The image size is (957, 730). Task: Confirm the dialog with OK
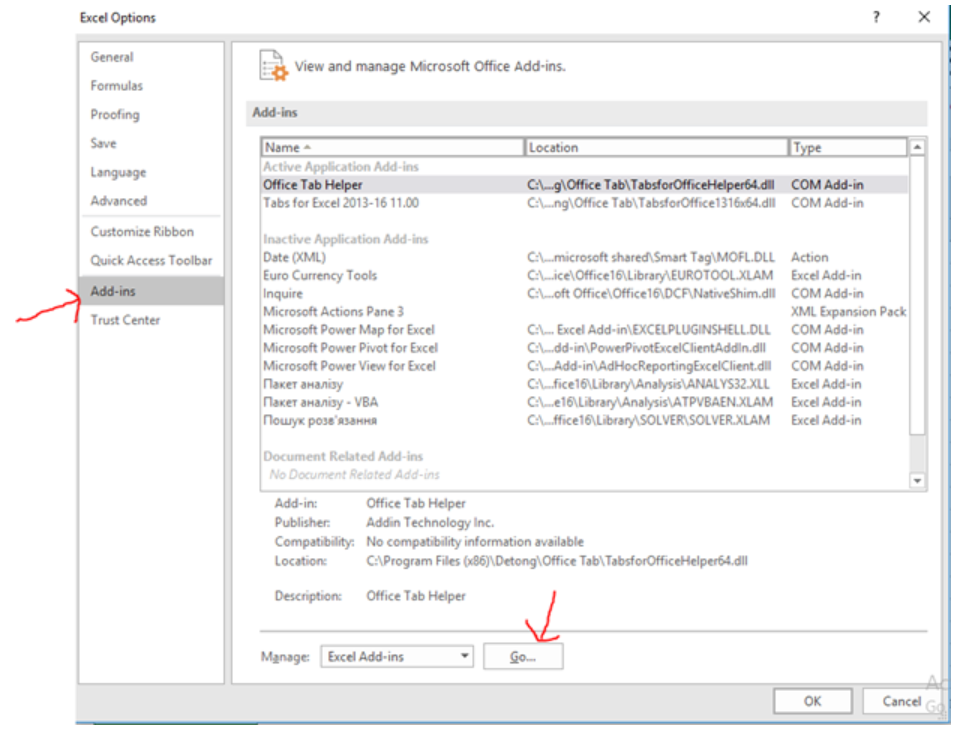tap(812, 701)
